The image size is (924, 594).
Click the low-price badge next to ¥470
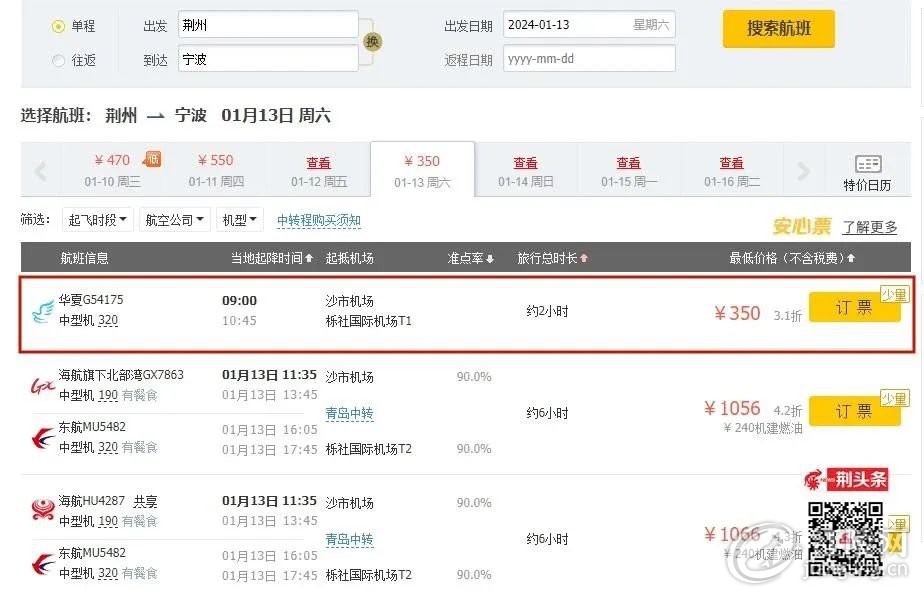[151, 159]
